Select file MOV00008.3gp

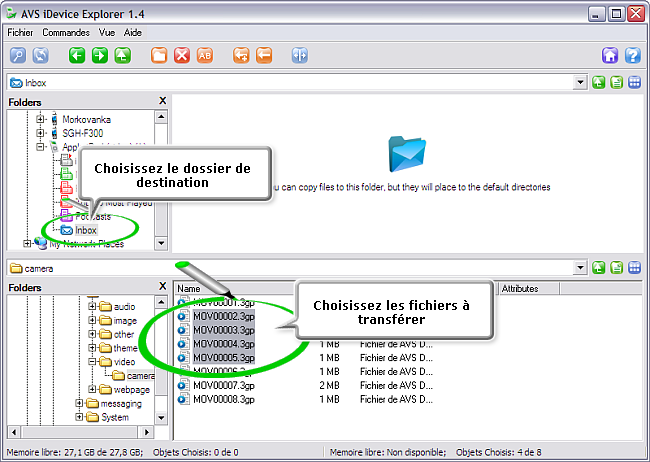click(224, 399)
